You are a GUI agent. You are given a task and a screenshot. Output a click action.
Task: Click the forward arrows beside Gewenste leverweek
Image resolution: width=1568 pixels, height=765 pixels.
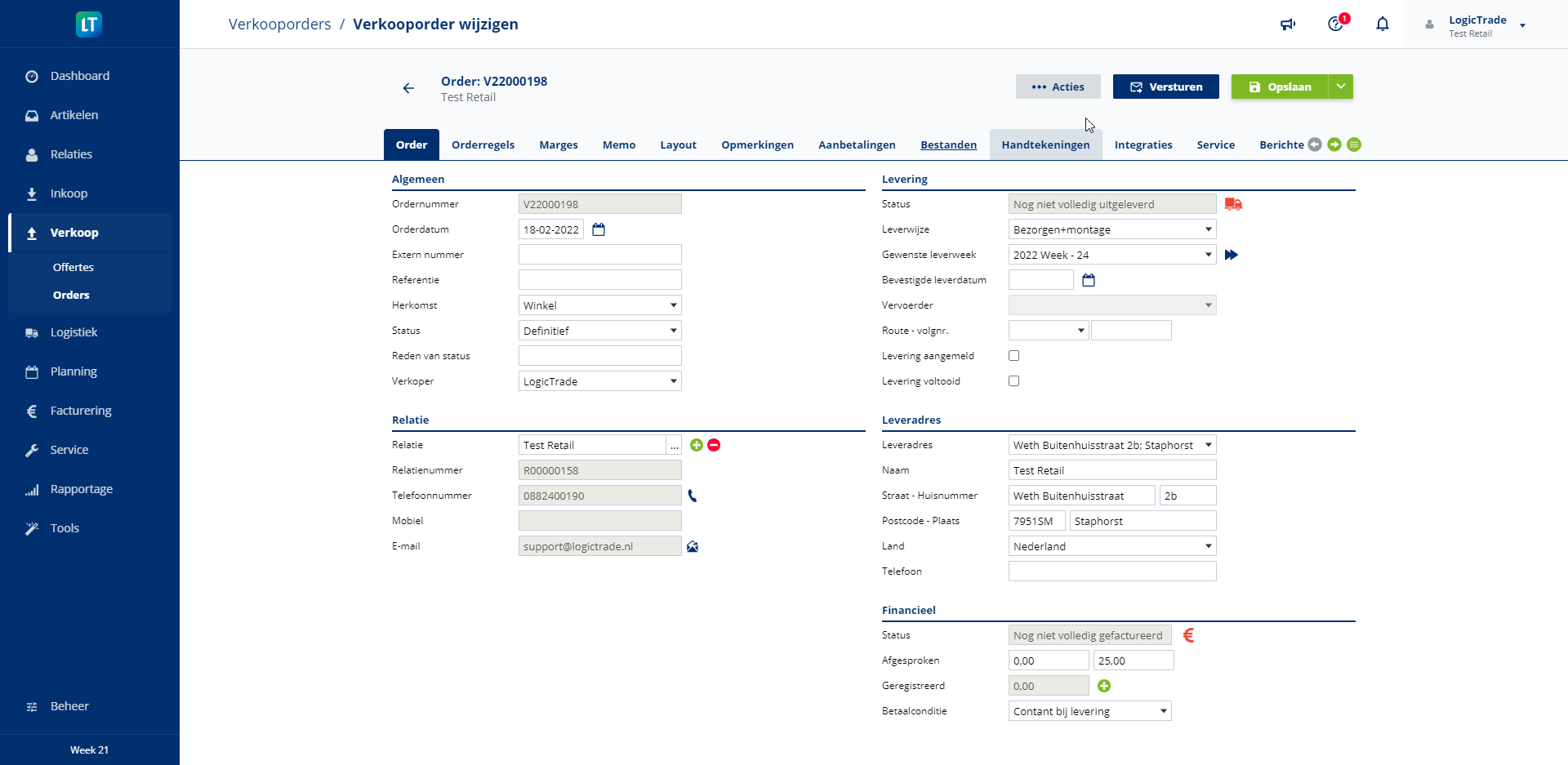point(1232,255)
